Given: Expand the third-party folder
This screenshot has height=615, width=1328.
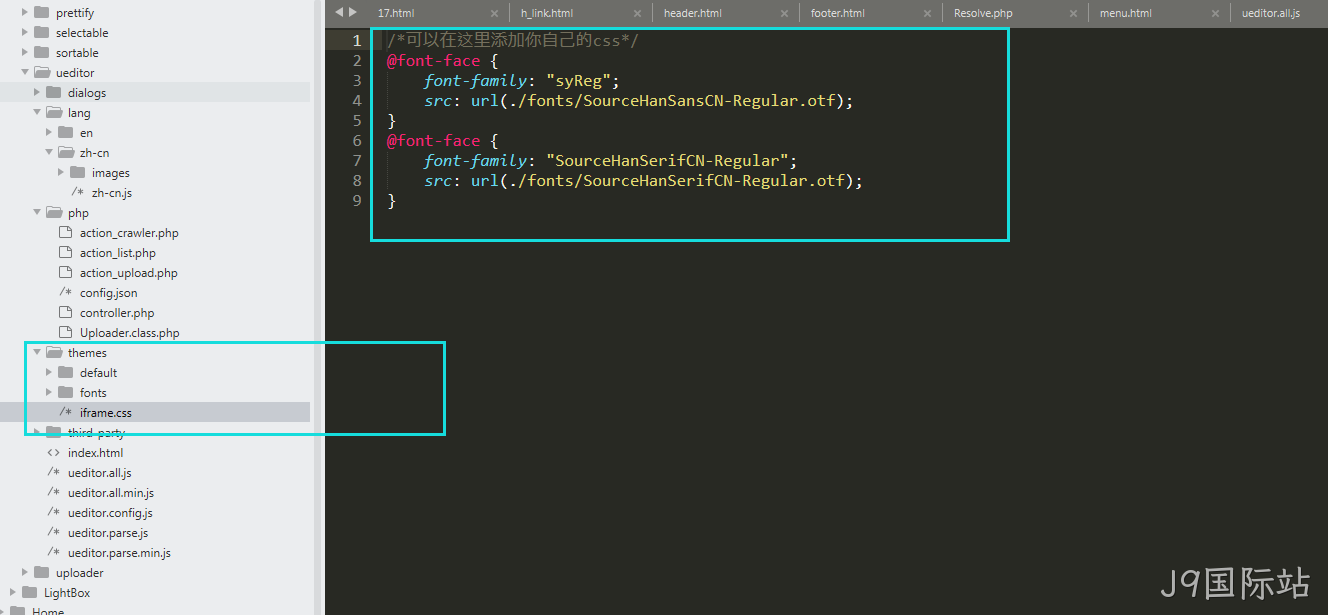Looking at the screenshot, I should pyautogui.click(x=37, y=432).
